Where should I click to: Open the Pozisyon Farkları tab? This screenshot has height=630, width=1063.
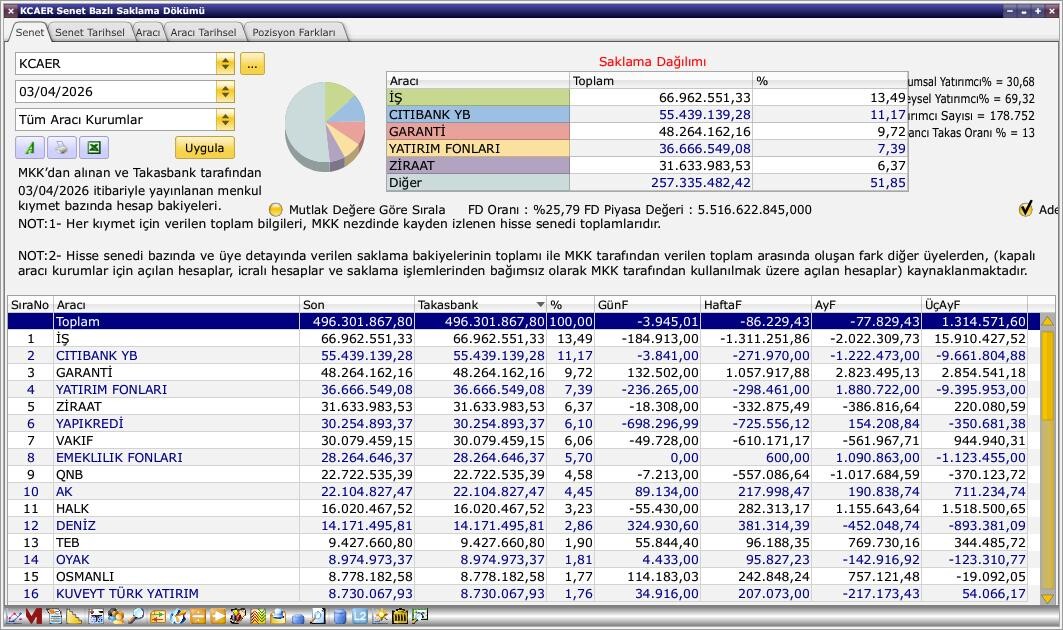point(294,32)
